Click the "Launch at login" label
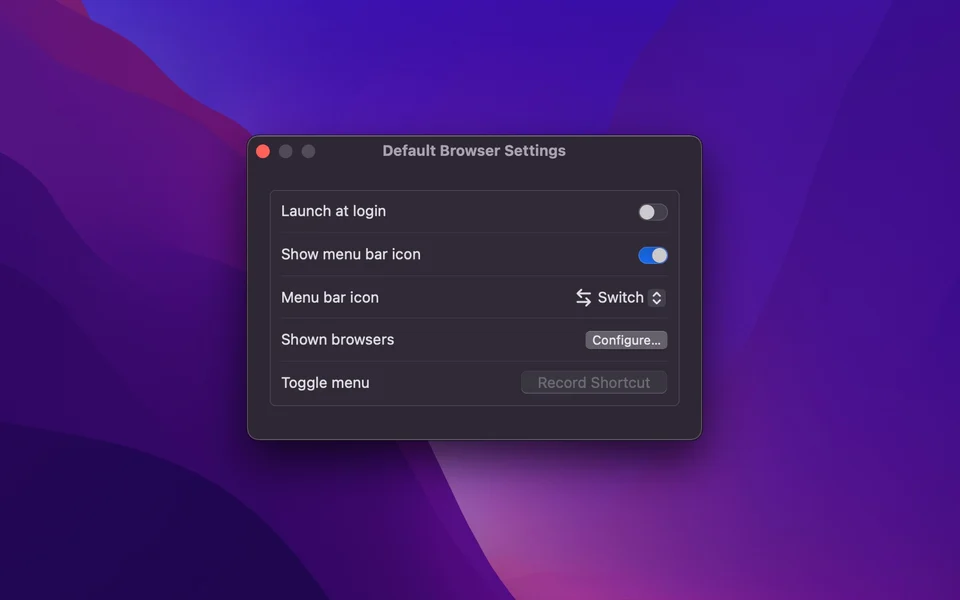The width and height of the screenshot is (960, 600). point(333,211)
